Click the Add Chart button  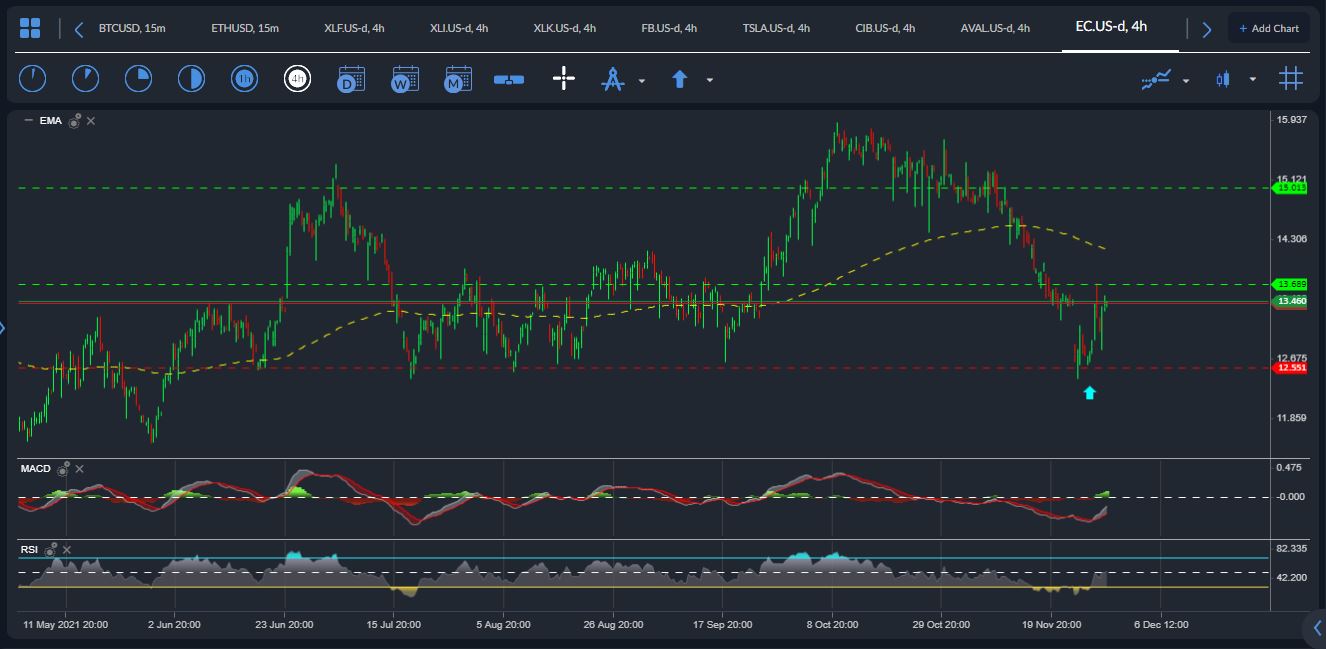coord(1268,28)
